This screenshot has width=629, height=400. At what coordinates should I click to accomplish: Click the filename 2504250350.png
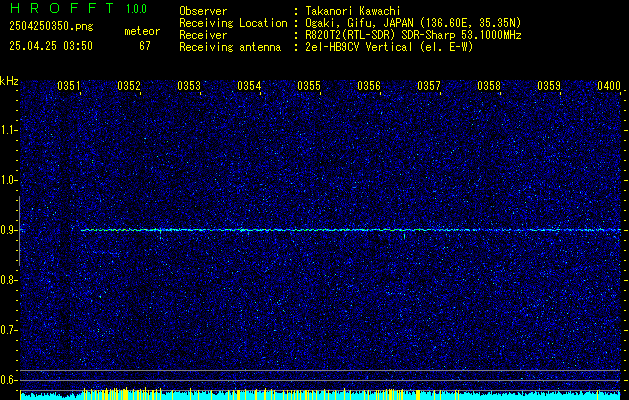pos(51,27)
